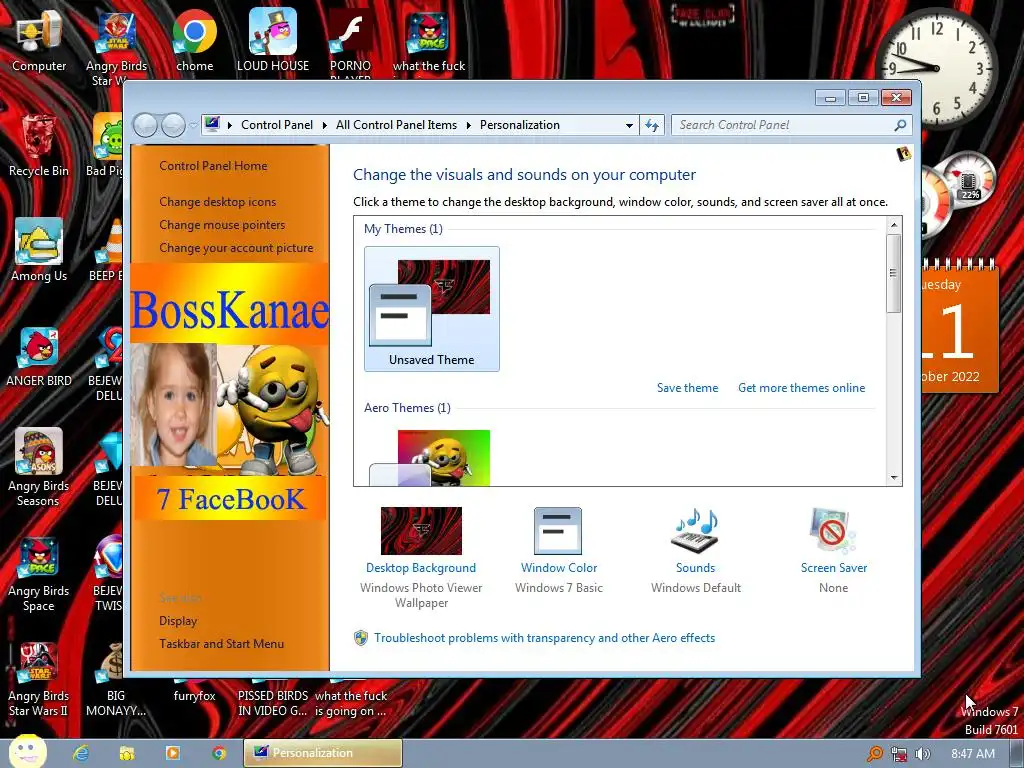The height and width of the screenshot is (768, 1024).
Task: Click Get more themes online
Action: point(801,388)
